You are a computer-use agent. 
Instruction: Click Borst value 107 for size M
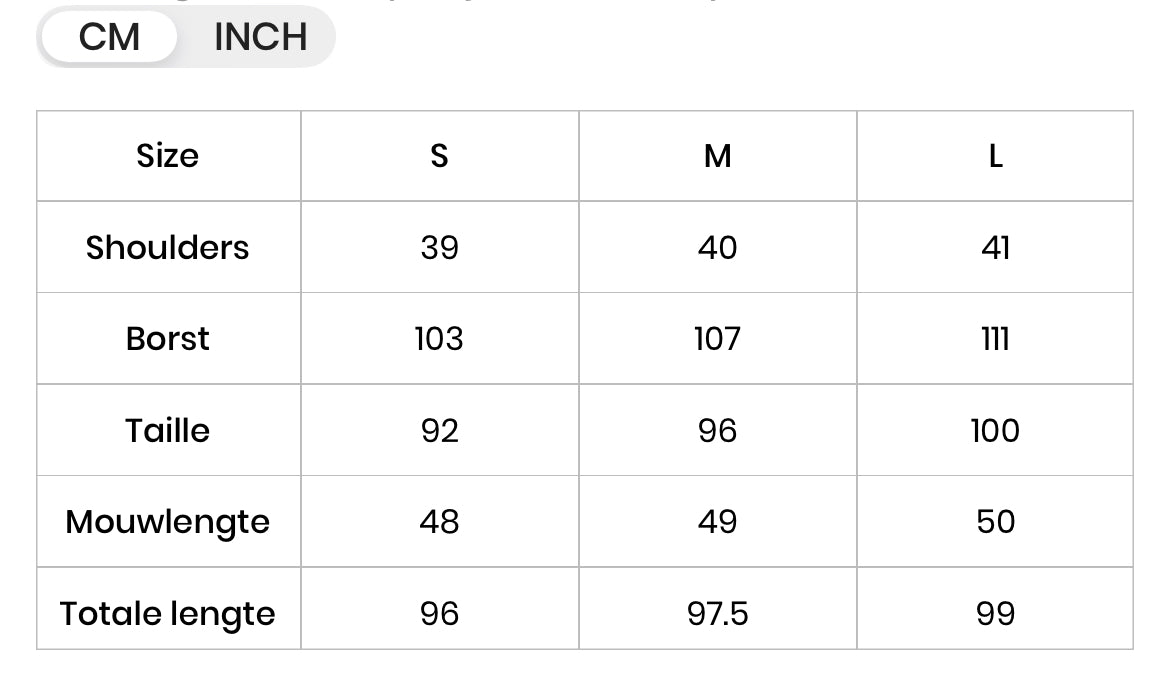point(717,339)
